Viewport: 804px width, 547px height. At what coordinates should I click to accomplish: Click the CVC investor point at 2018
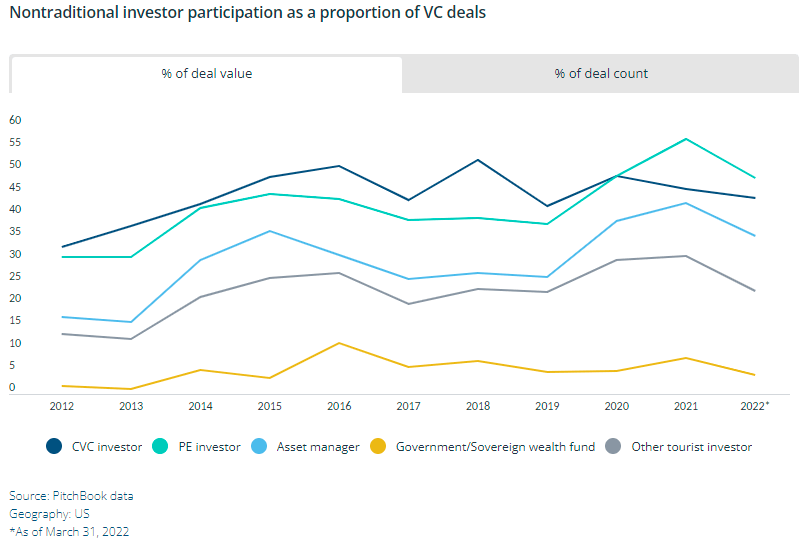click(478, 160)
